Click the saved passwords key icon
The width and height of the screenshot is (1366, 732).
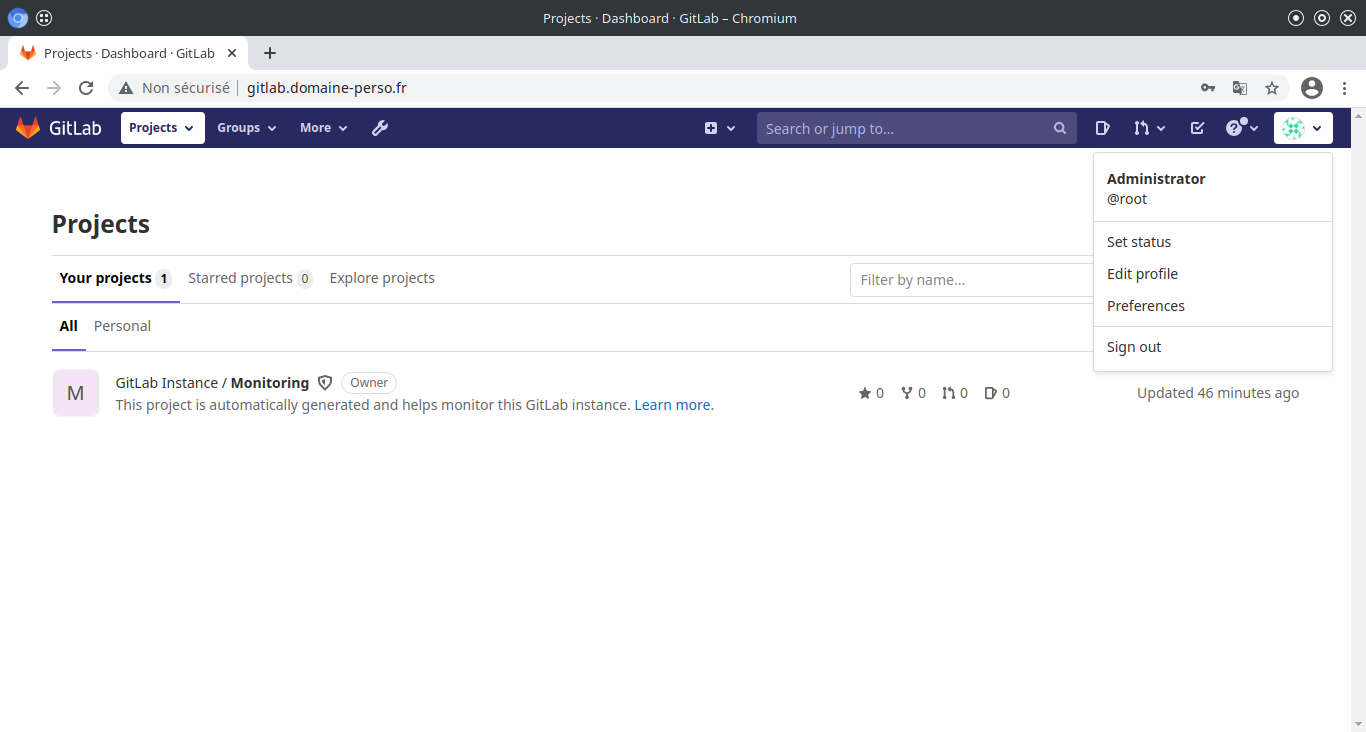click(x=1208, y=88)
